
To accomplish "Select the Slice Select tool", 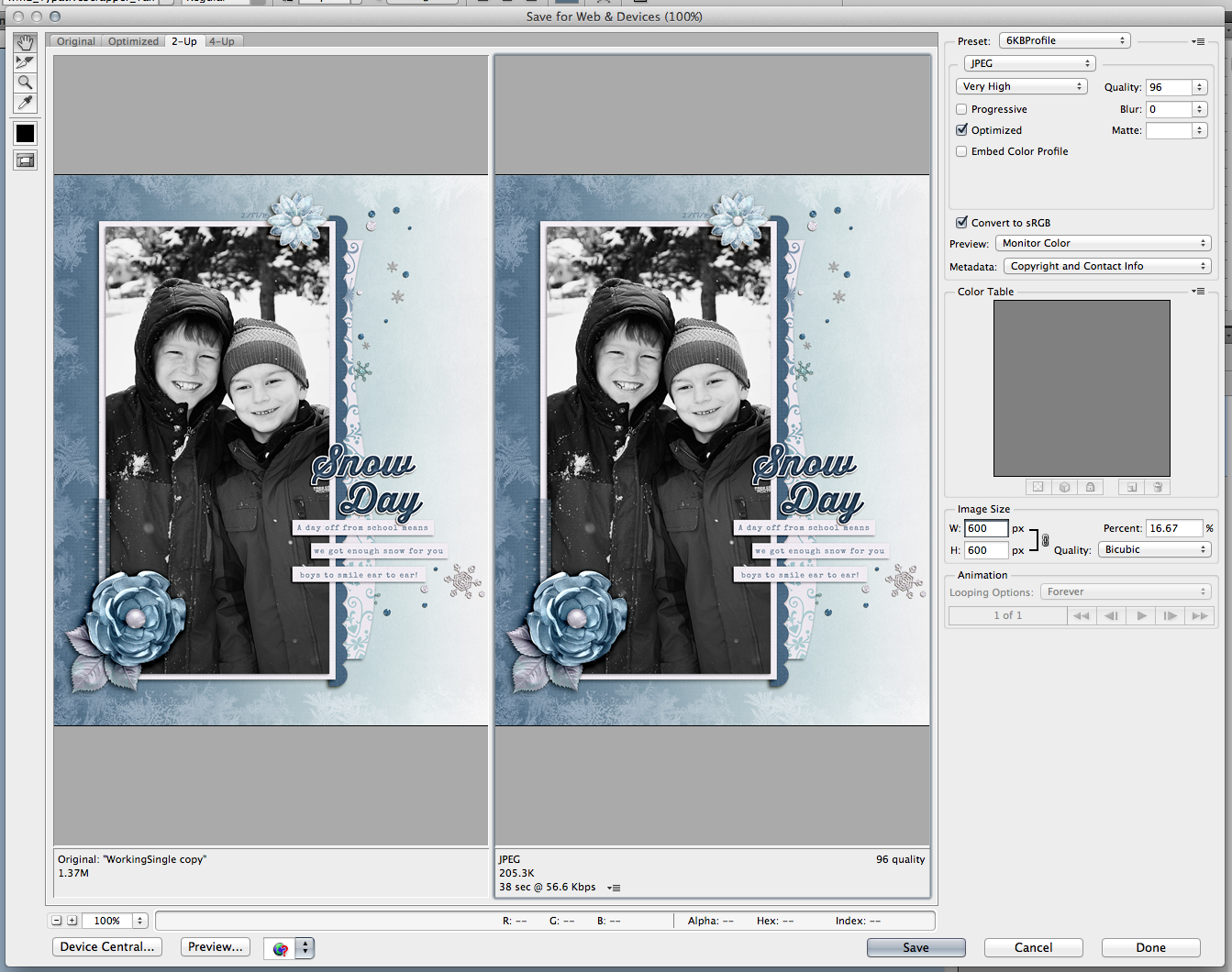I will 25,62.
